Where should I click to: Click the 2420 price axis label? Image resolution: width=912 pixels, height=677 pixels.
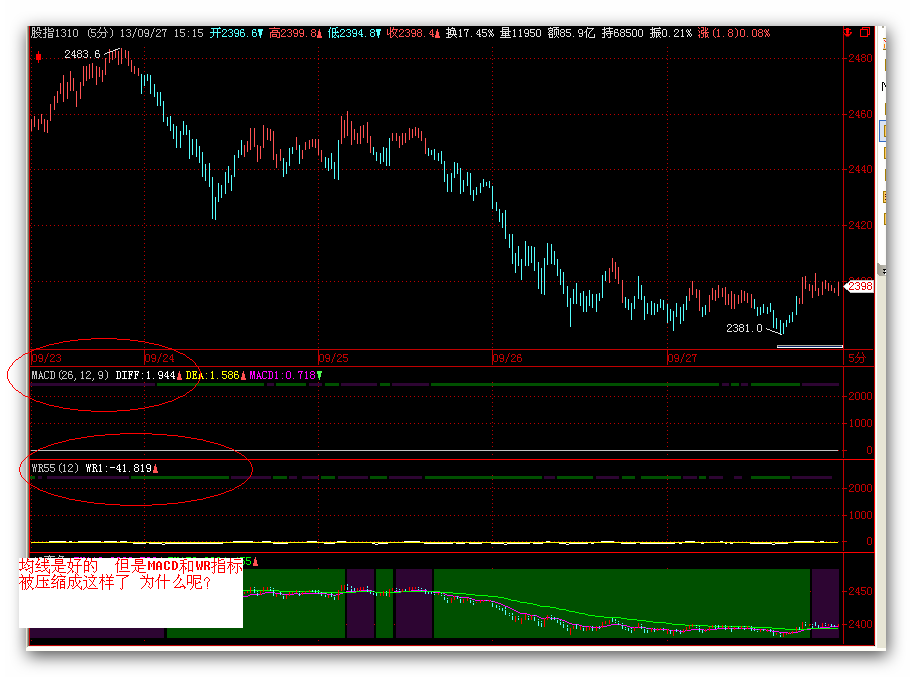[860, 225]
